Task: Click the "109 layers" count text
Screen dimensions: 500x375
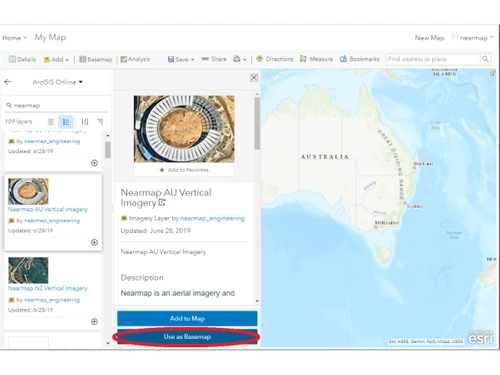Action: (19, 122)
